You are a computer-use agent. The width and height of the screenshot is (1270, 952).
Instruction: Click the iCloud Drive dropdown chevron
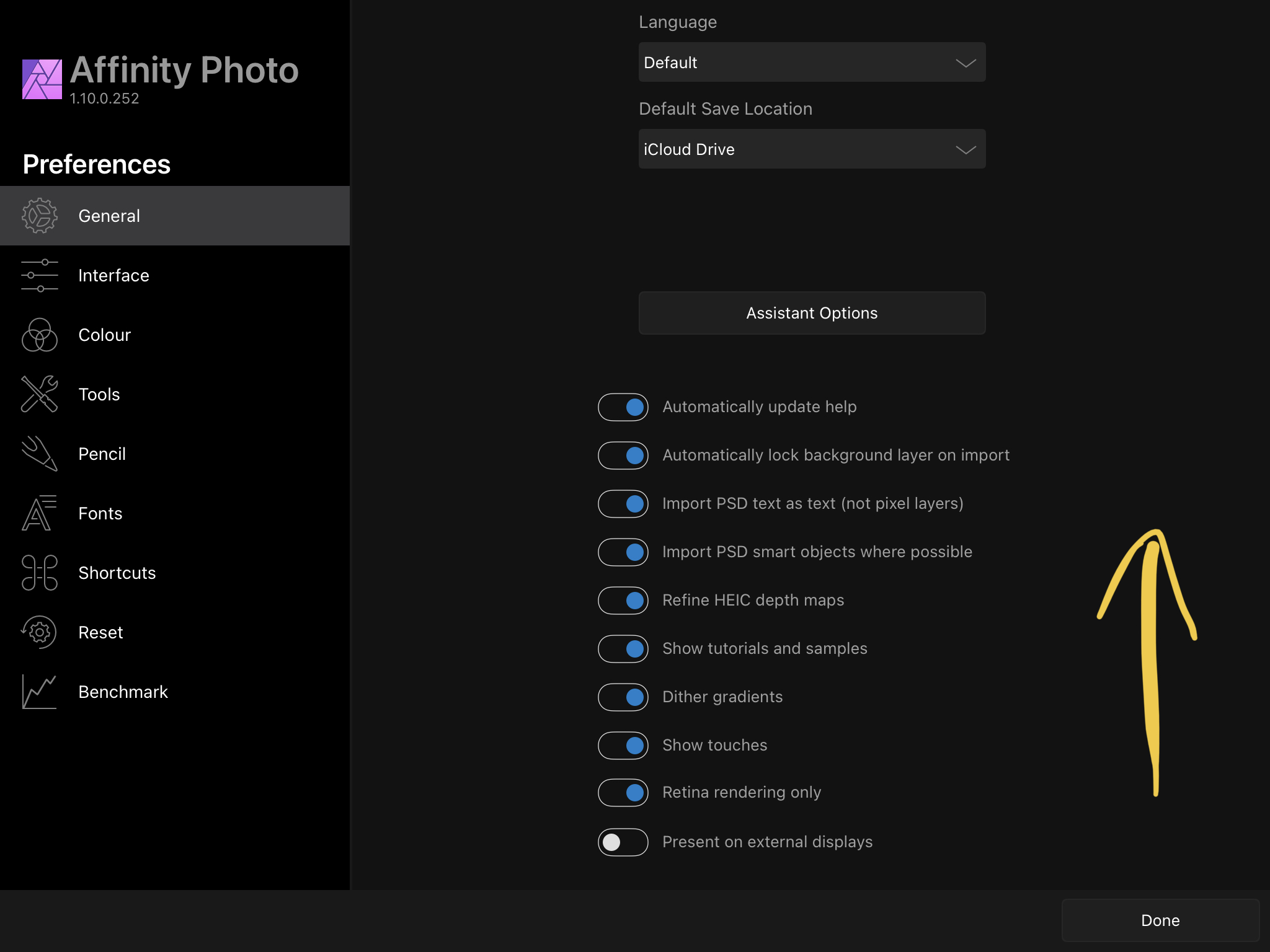(x=966, y=149)
